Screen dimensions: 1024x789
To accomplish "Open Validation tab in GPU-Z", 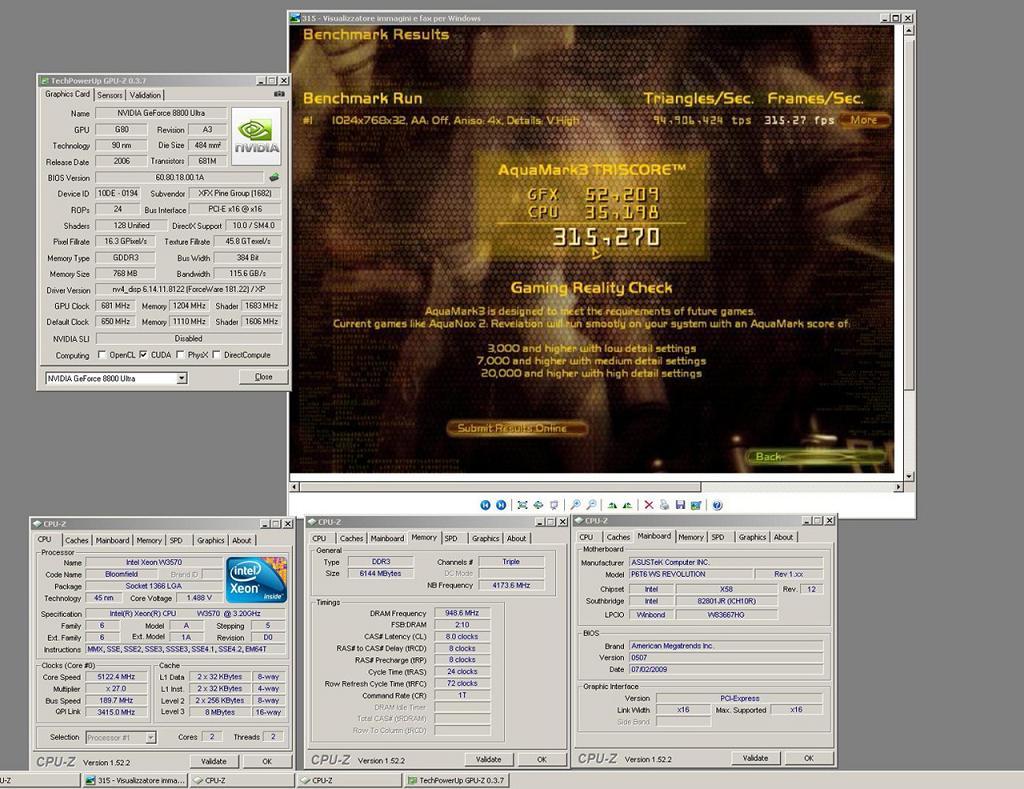I will 145,95.
